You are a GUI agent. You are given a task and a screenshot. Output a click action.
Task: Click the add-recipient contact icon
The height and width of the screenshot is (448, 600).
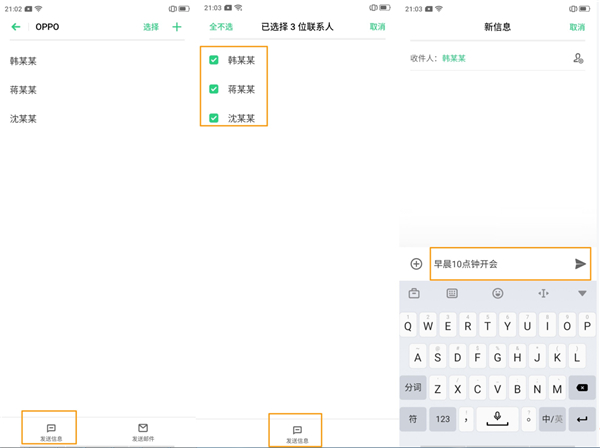[578, 59]
